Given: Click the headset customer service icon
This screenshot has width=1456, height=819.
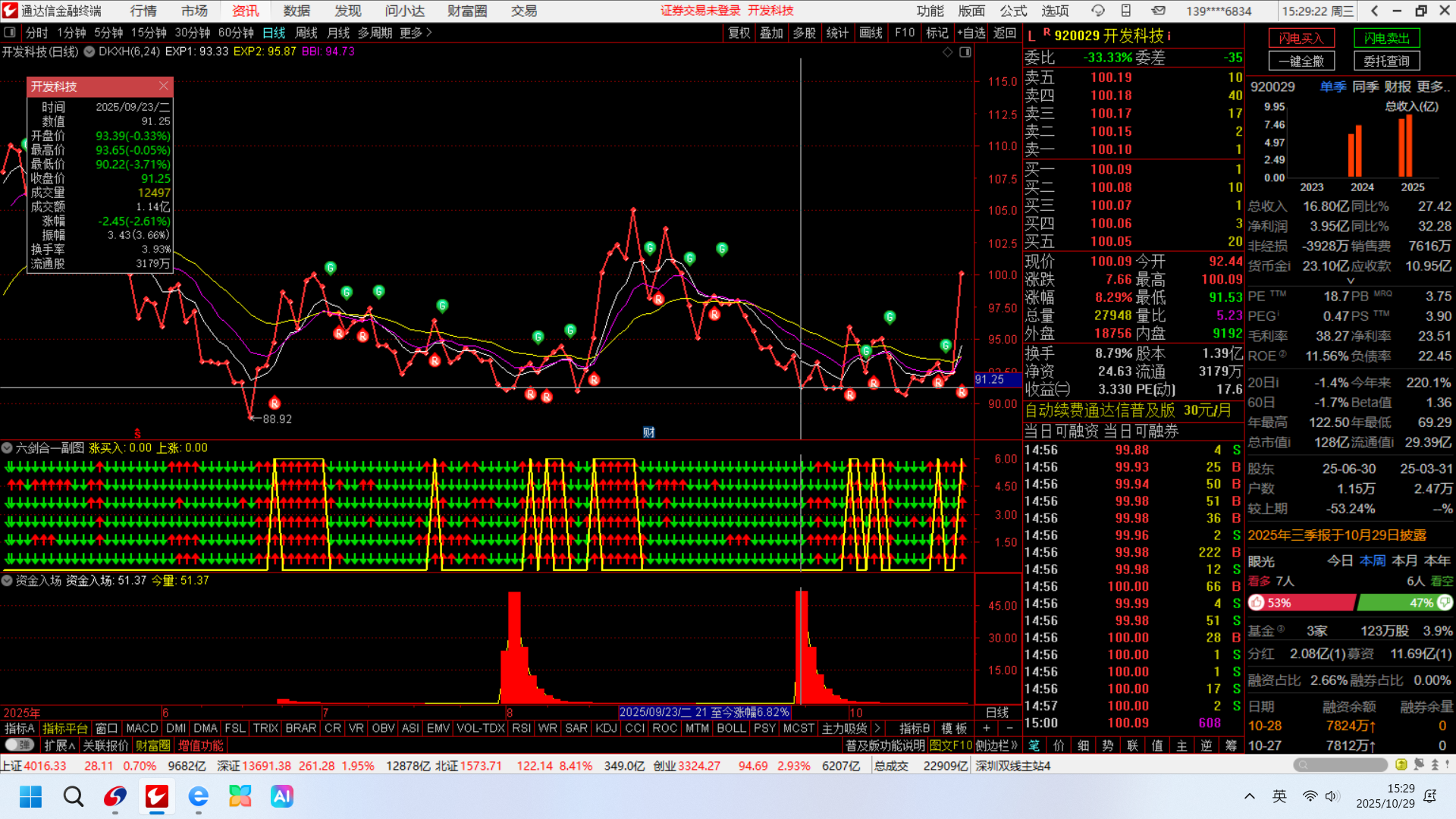Looking at the screenshot, I should click(x=1097, y=11).
